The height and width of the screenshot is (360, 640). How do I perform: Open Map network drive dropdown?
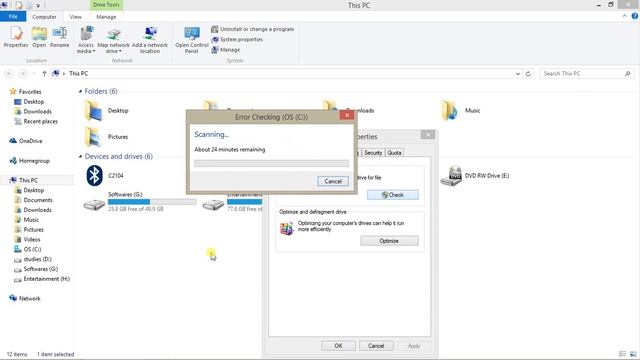click(113, 40)
